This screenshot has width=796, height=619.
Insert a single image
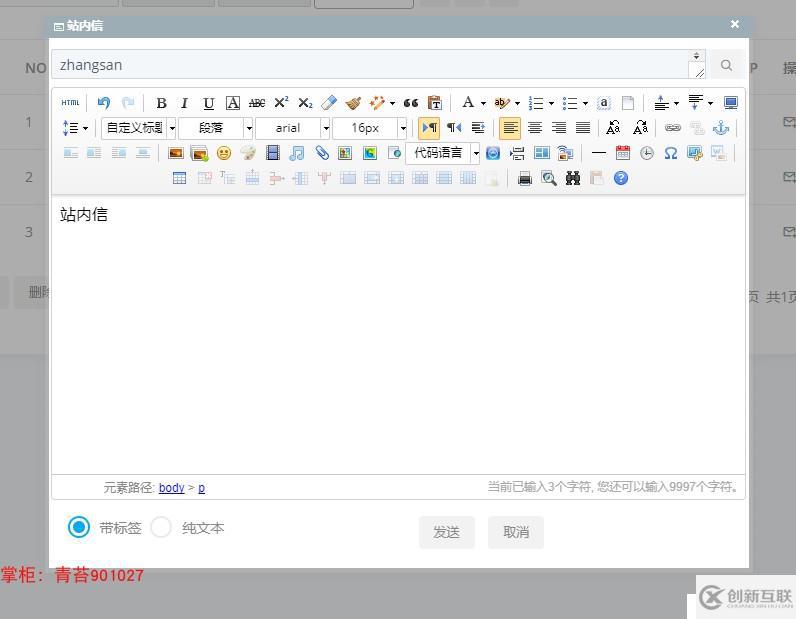(176, 153)
